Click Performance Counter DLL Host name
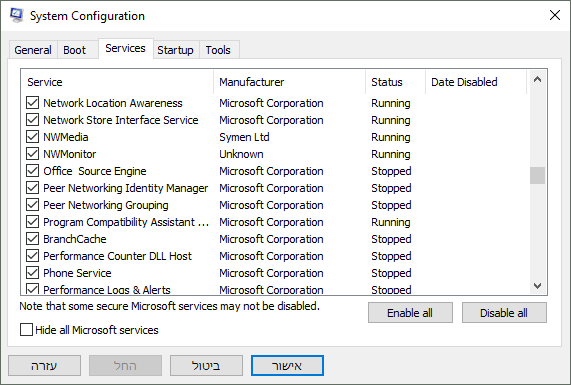This screenshot has height=385, width=571. coord(117,256)
